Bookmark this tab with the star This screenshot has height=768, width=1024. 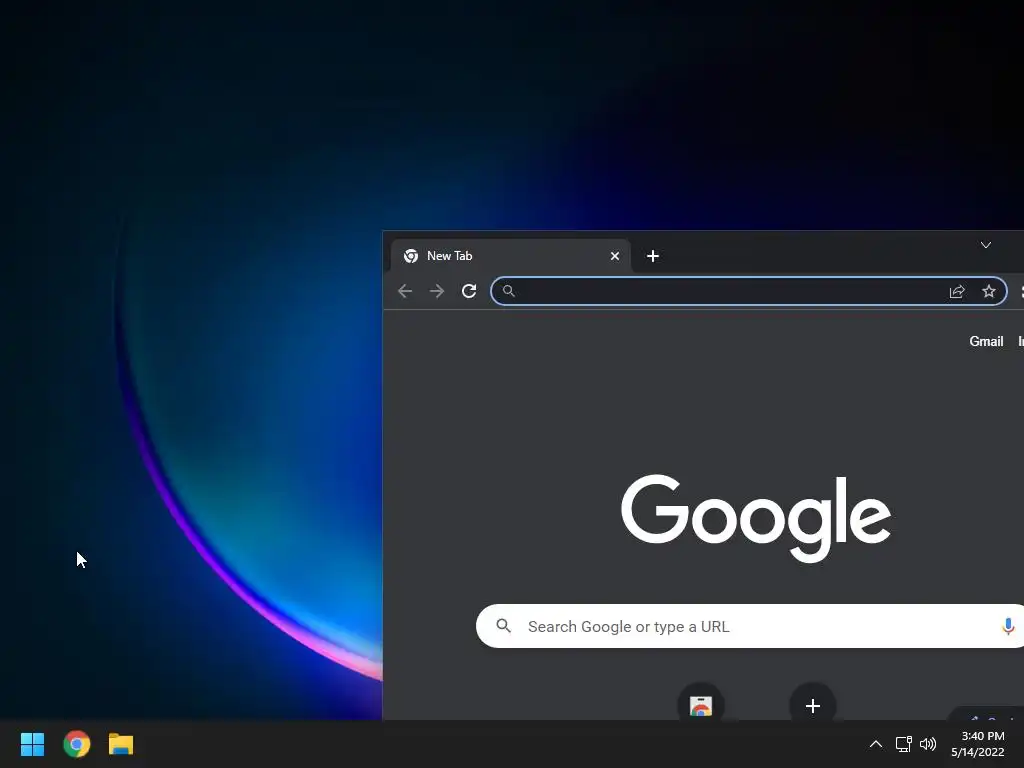click(989, 291)
